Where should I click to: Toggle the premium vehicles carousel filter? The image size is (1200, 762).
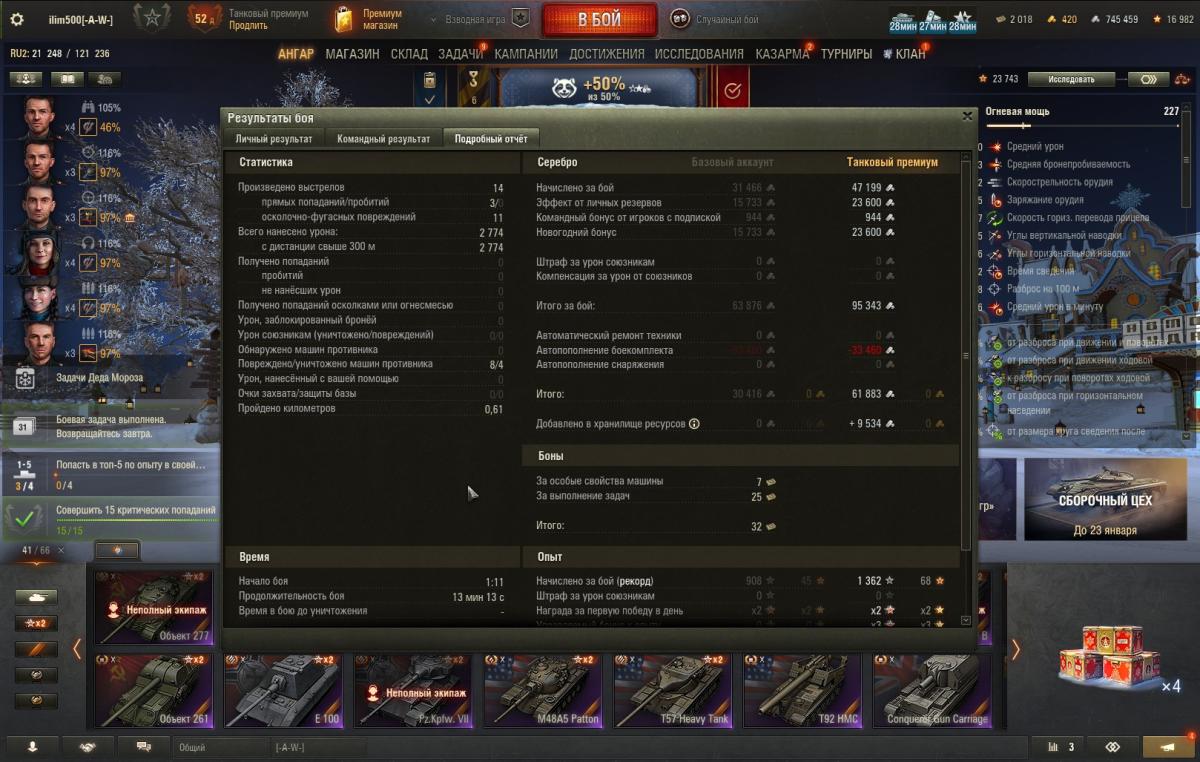pyautogui.click(x=36, y=649)
